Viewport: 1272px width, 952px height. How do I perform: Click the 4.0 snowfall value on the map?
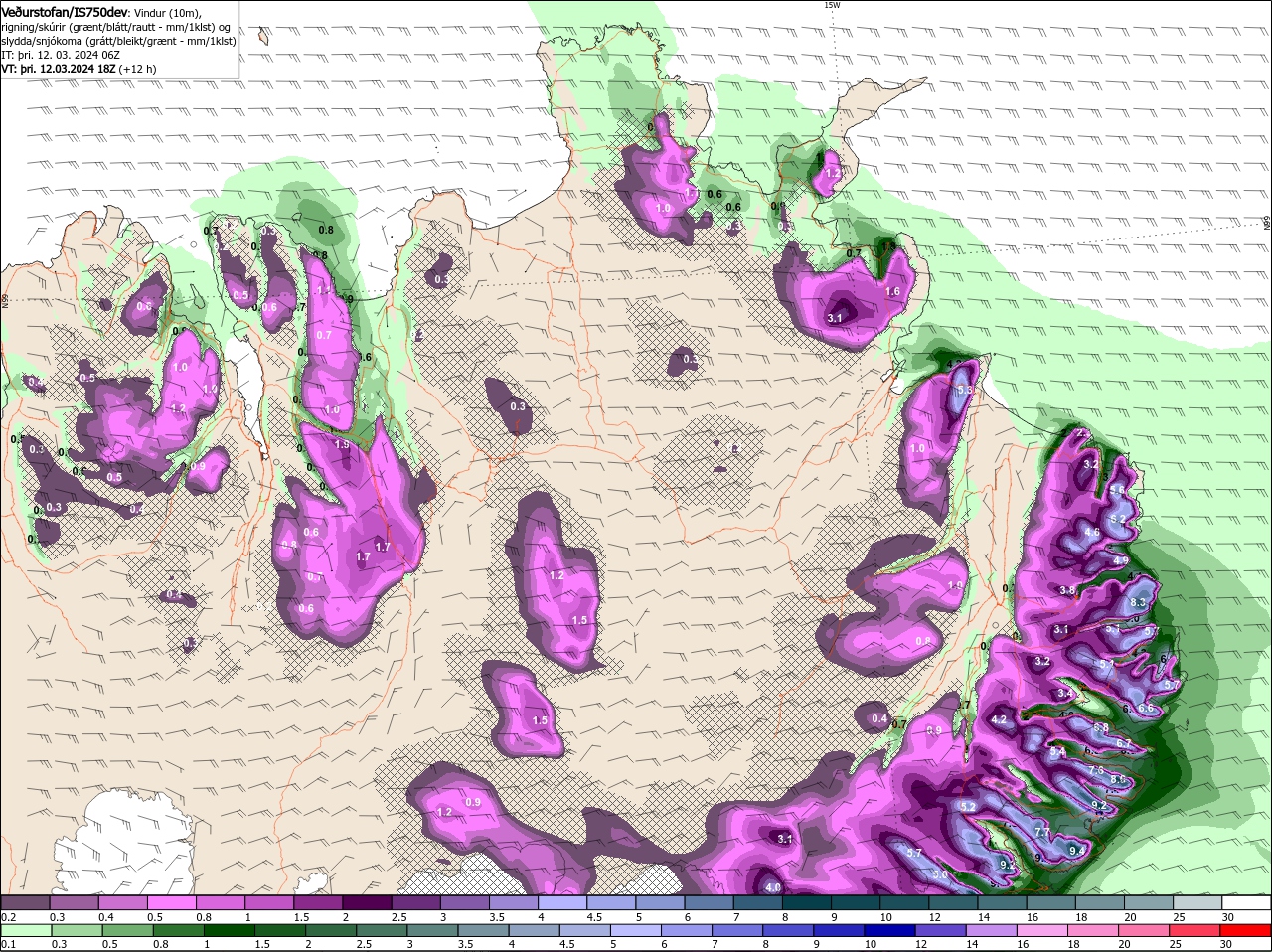tap(772, 887)
